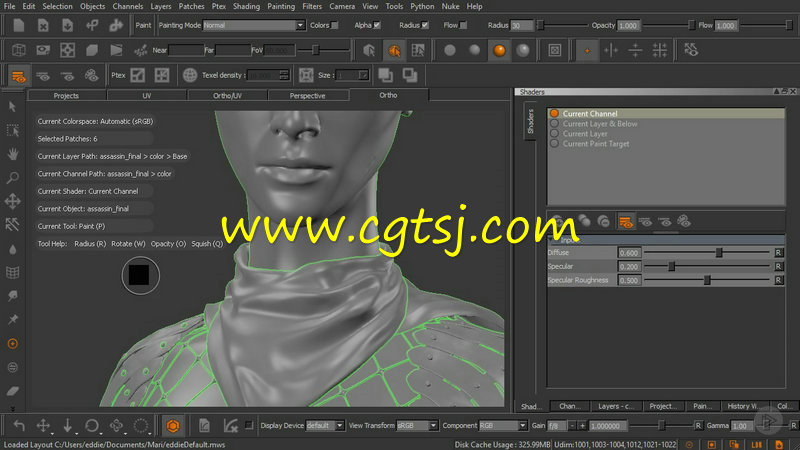Click the Specular value field

629,266
